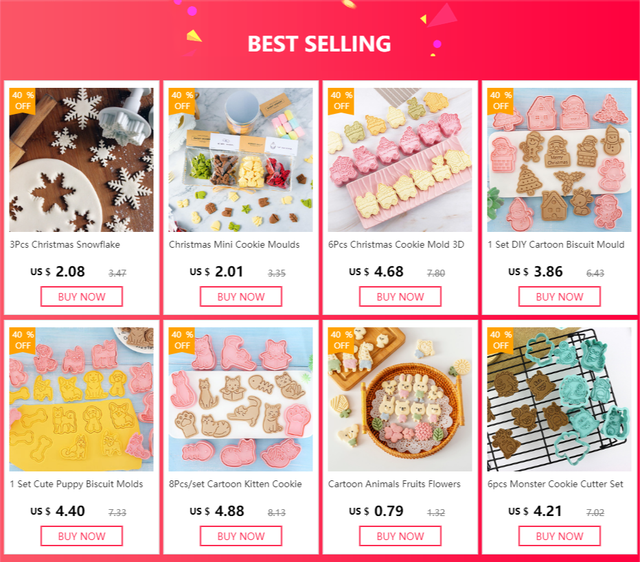Open the 8Pcs/set Cartoon Kitten Cookie title
The image size is (640, 562).
236,484
